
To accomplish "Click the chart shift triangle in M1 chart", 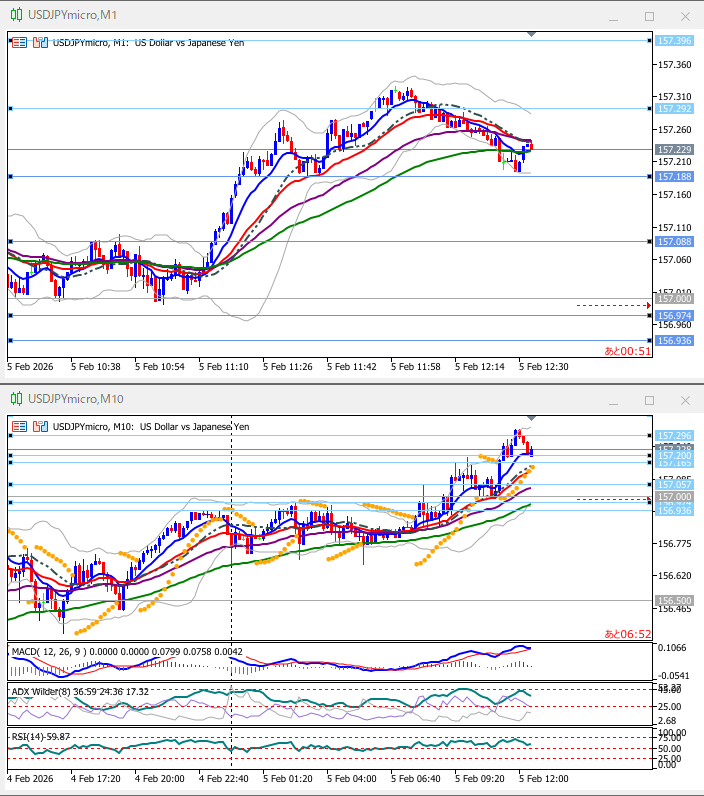I will [531, 34].
